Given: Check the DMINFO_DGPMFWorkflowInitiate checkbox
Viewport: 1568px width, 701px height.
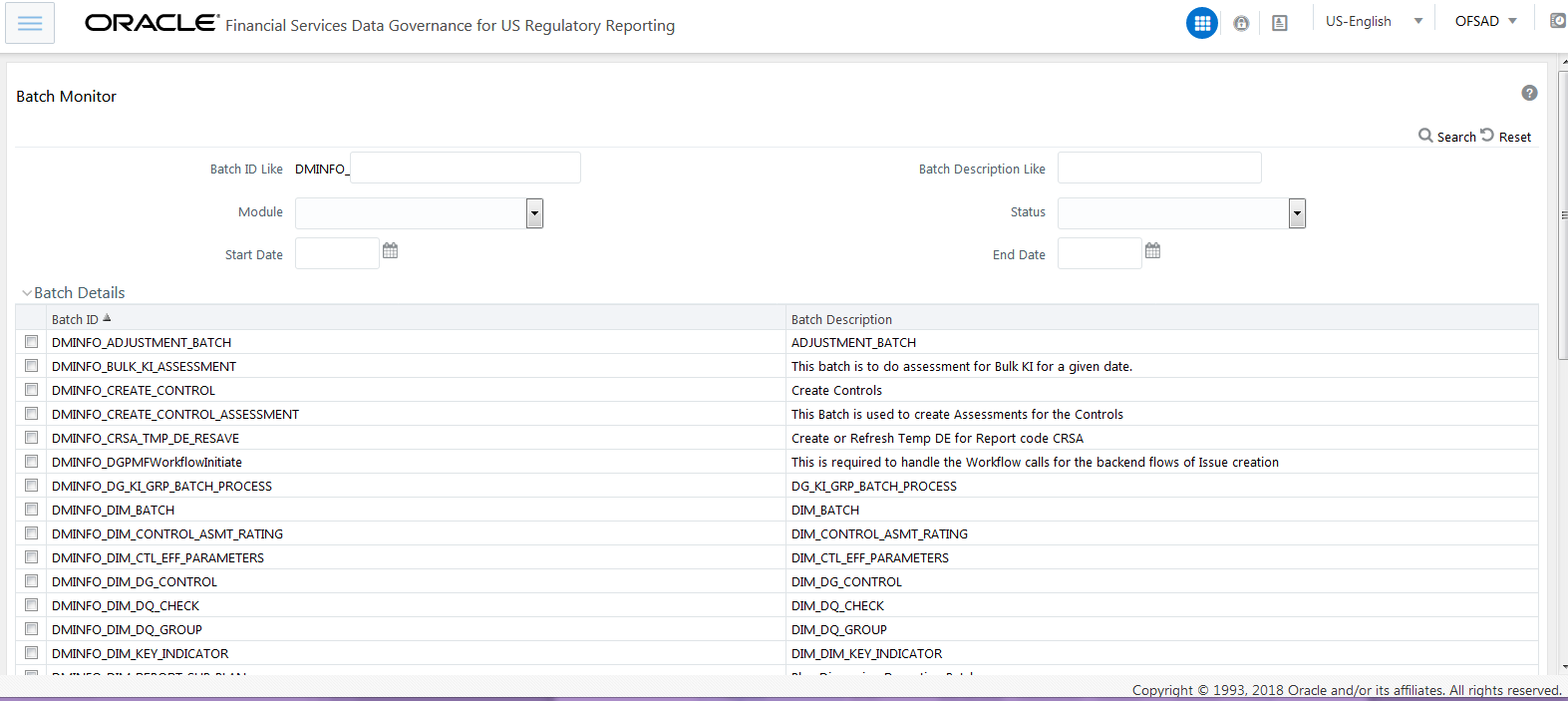Looking at the screenshot, I should pyautogui.click(x=32, y=462).
